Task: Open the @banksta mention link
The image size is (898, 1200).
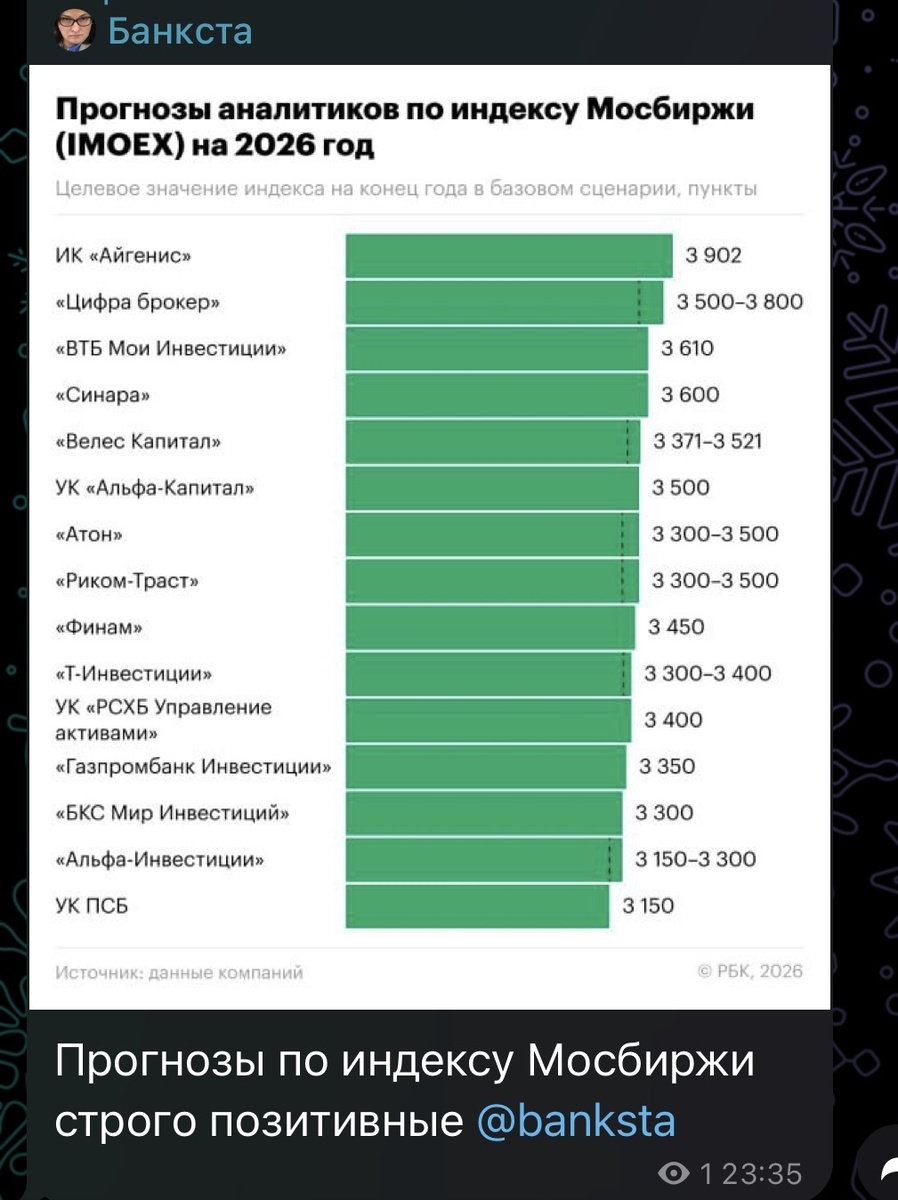Action: pos(576,1122)
